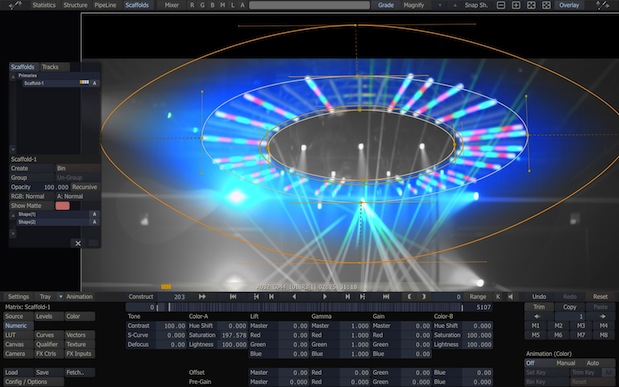The height and width of the screenshot is (387, 619).
Task: Click the Show Matte color swatch
Action: point(62,206)
